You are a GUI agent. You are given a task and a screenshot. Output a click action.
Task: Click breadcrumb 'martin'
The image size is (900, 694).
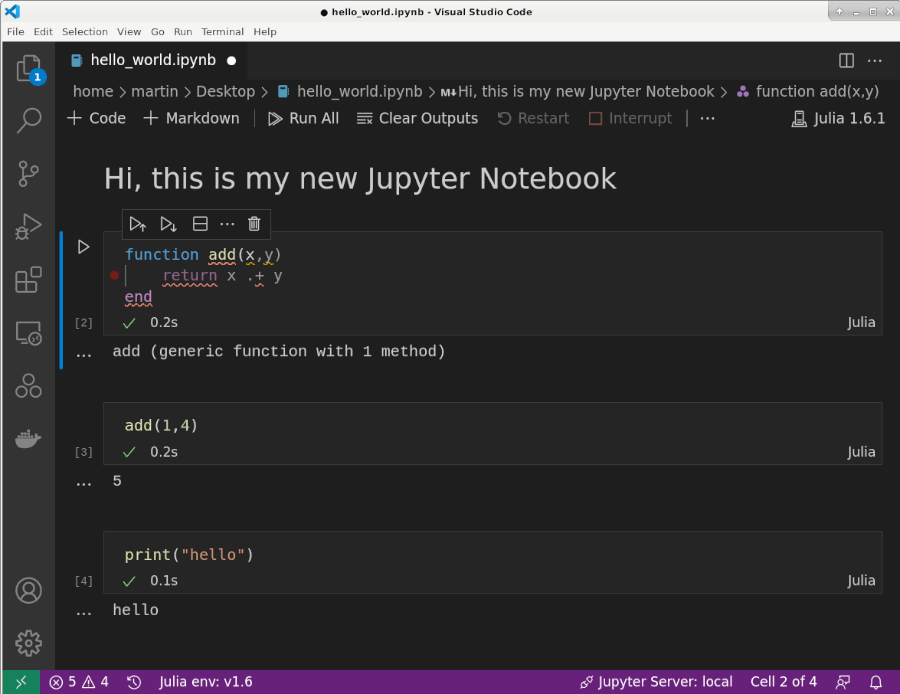[x=154, y=91]
